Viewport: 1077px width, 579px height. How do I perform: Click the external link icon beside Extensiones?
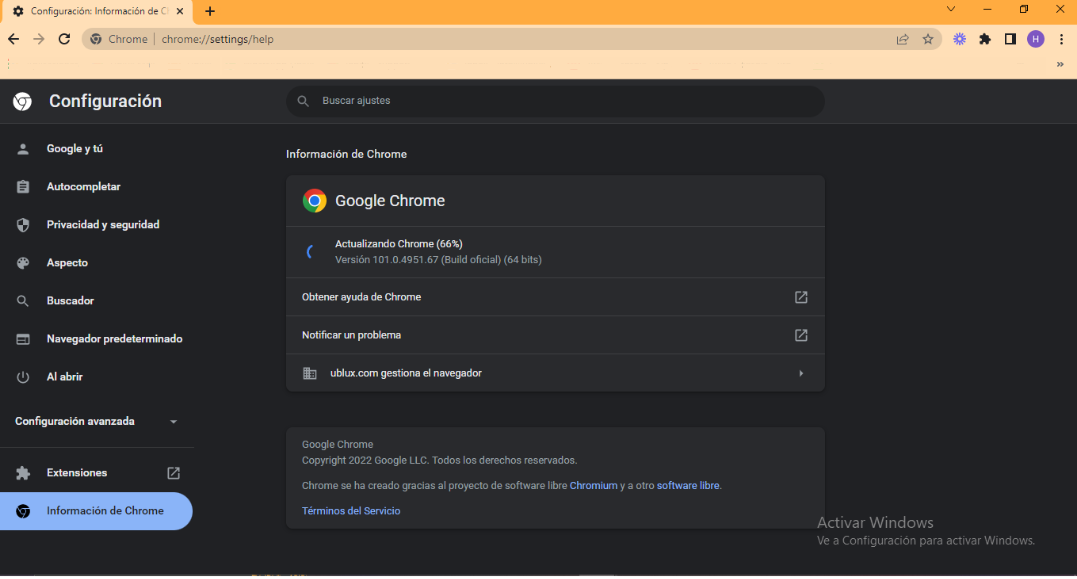coord(173,473)
